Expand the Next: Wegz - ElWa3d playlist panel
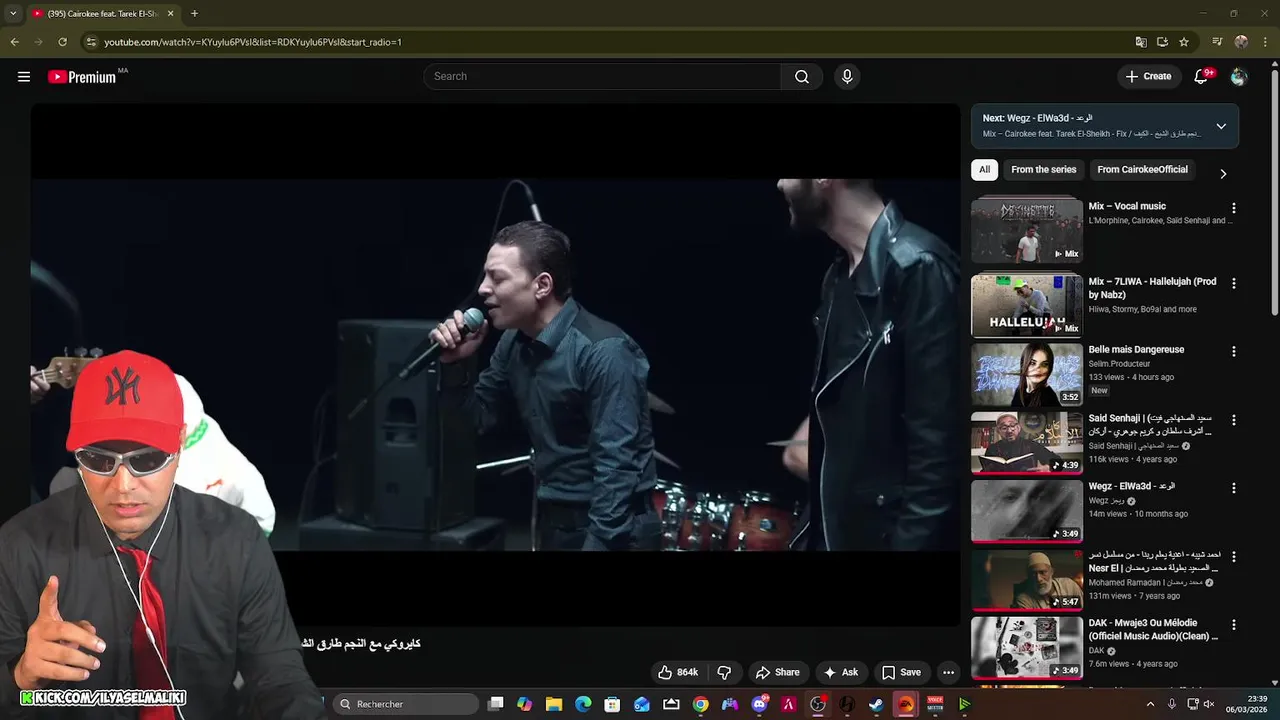This screenshot has height=720, width=1280. coord(1221,126)
